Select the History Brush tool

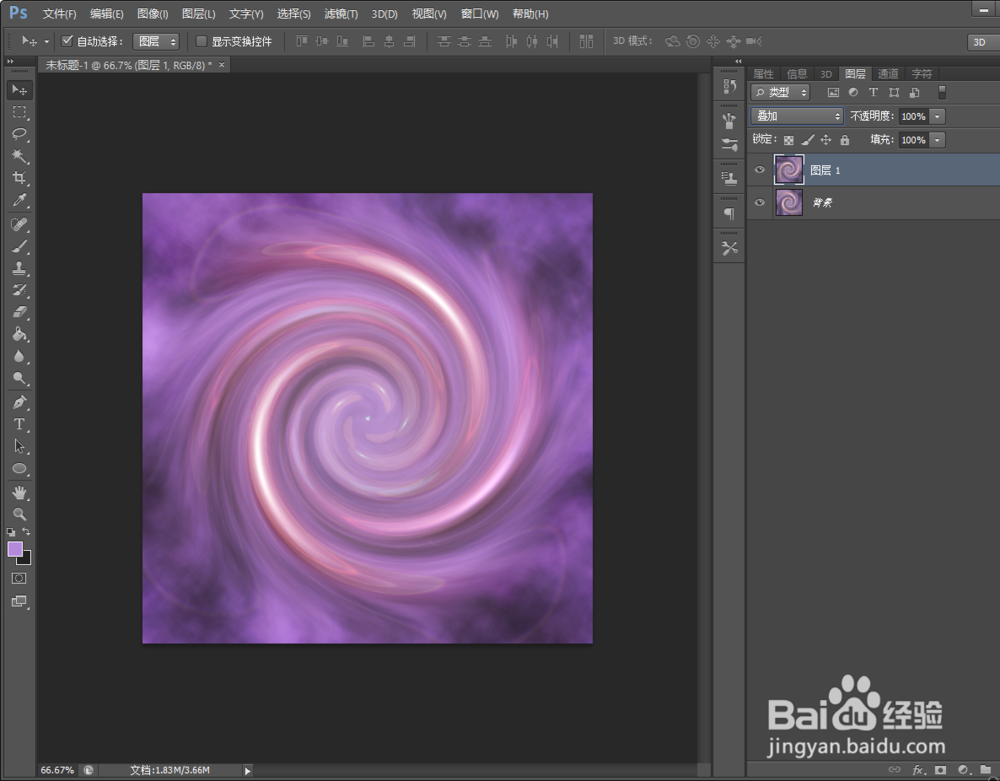click(x=20, y=290)
